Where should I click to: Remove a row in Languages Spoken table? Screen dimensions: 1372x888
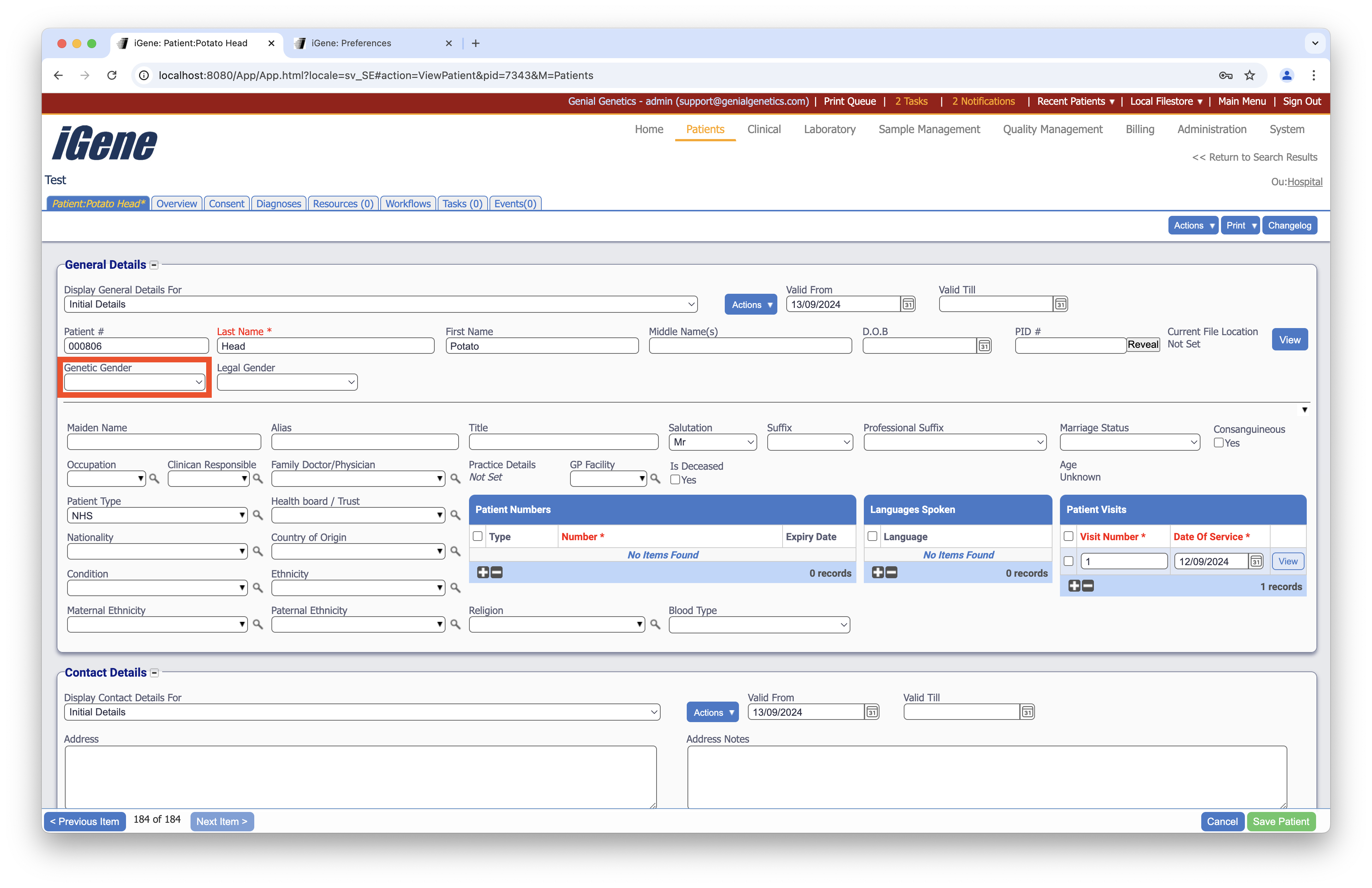pos(891,572)
